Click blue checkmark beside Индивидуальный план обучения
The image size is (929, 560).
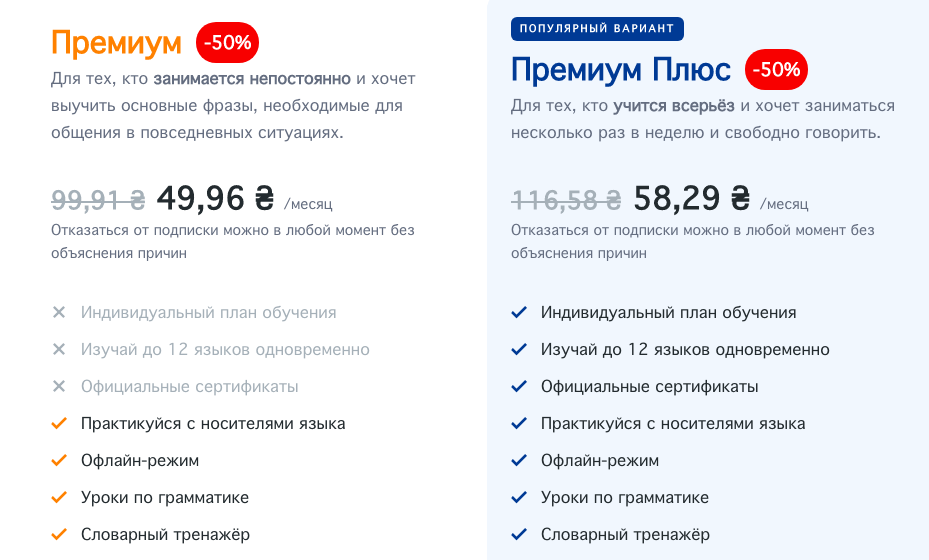click(518, 312)
